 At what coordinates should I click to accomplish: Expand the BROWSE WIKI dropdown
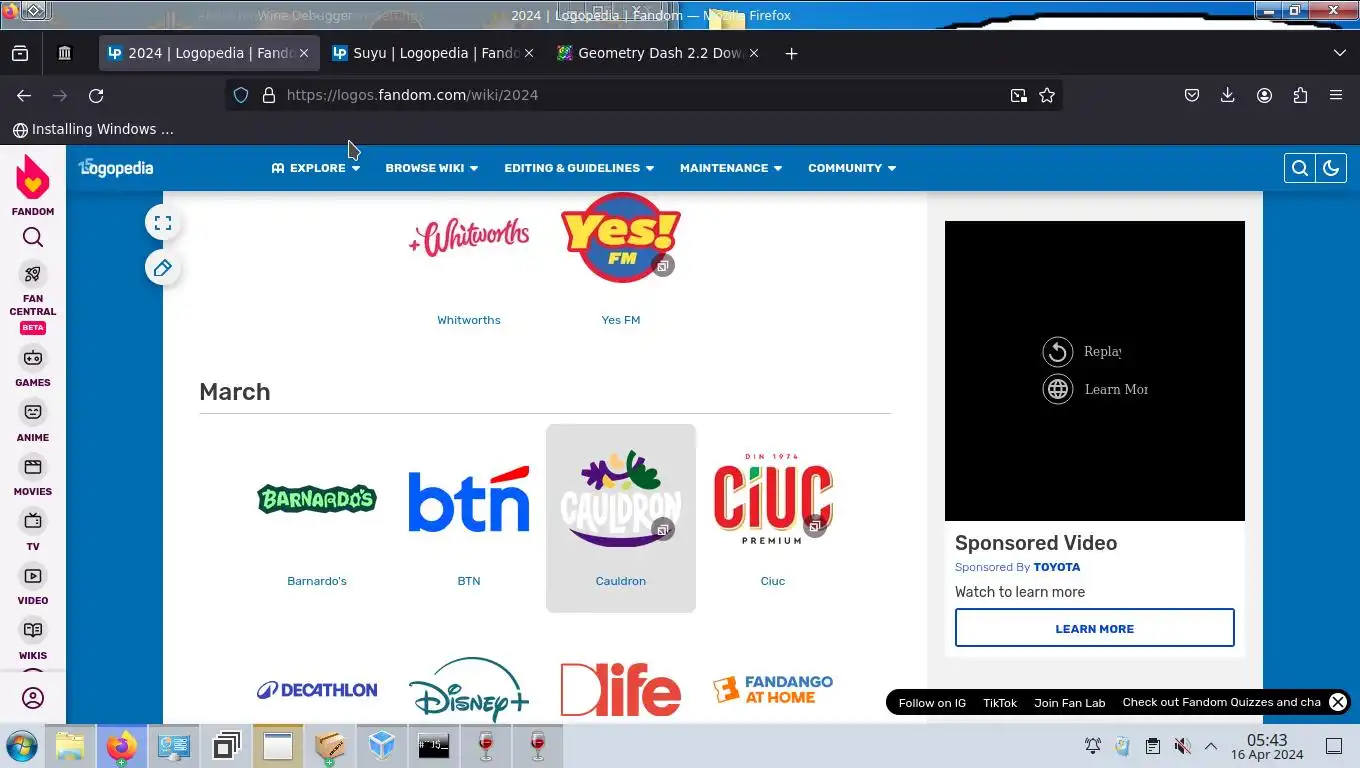[x=432, y=168]
